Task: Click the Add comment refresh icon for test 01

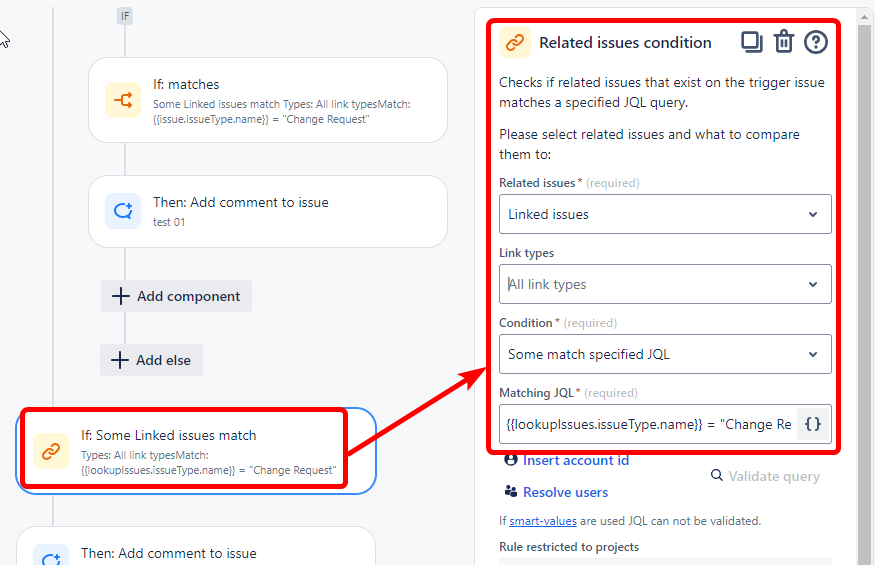Action: pos(123,211)
